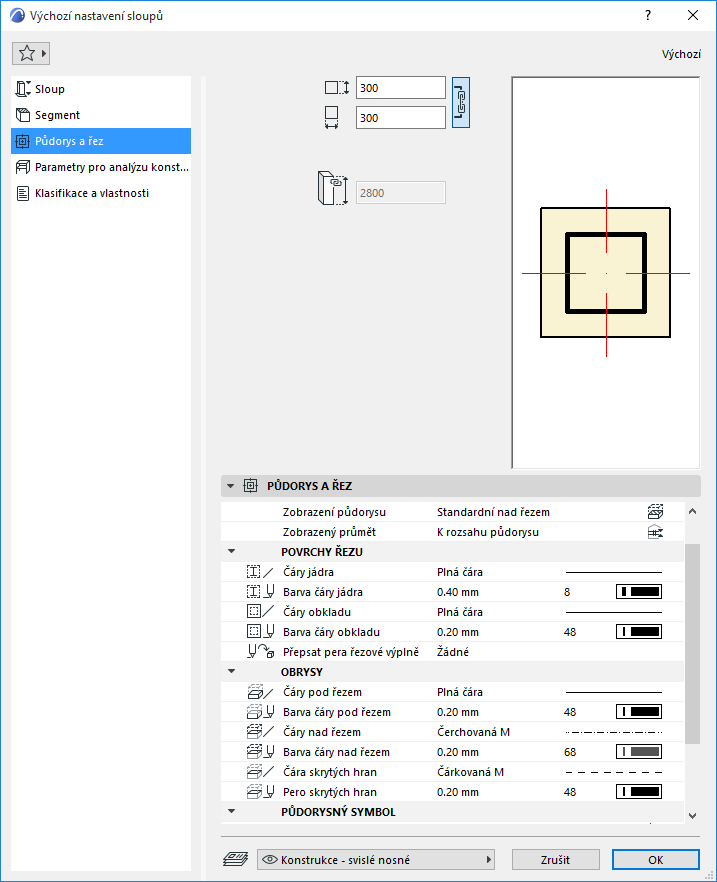Click 0.40 mm pen weight for Barva čáry jádra

458,592
